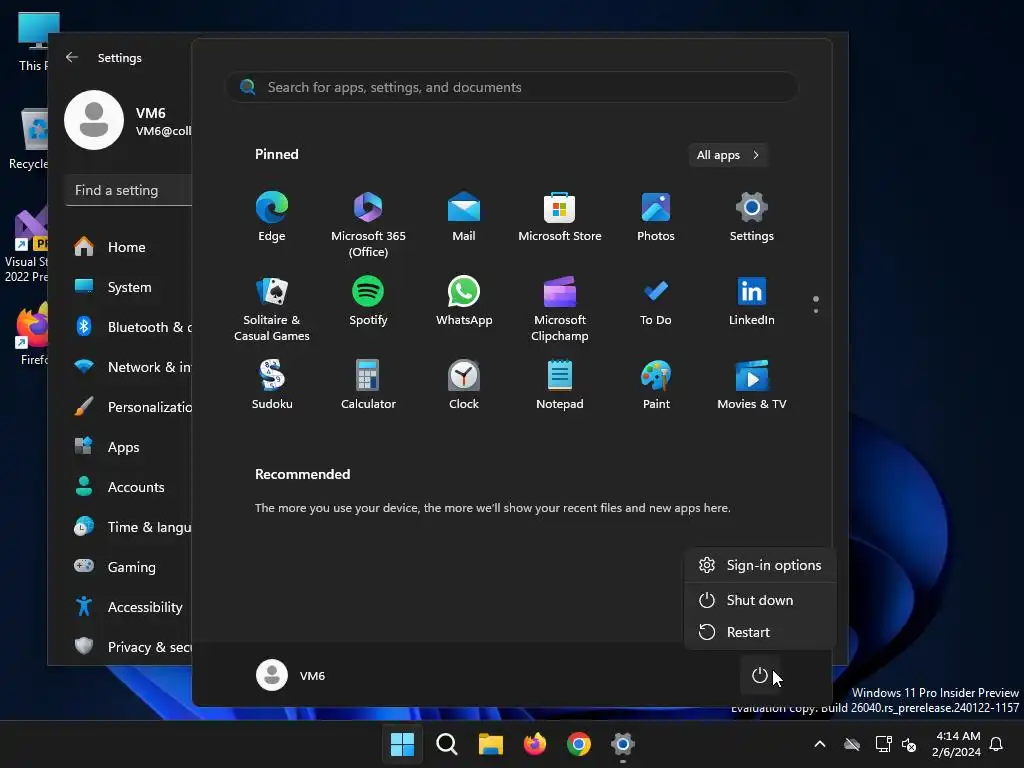The height and width of the screenshot is (768, 1024).
Task: Choose Sign-in options from the power menu
Action: [x=760, y=565]
